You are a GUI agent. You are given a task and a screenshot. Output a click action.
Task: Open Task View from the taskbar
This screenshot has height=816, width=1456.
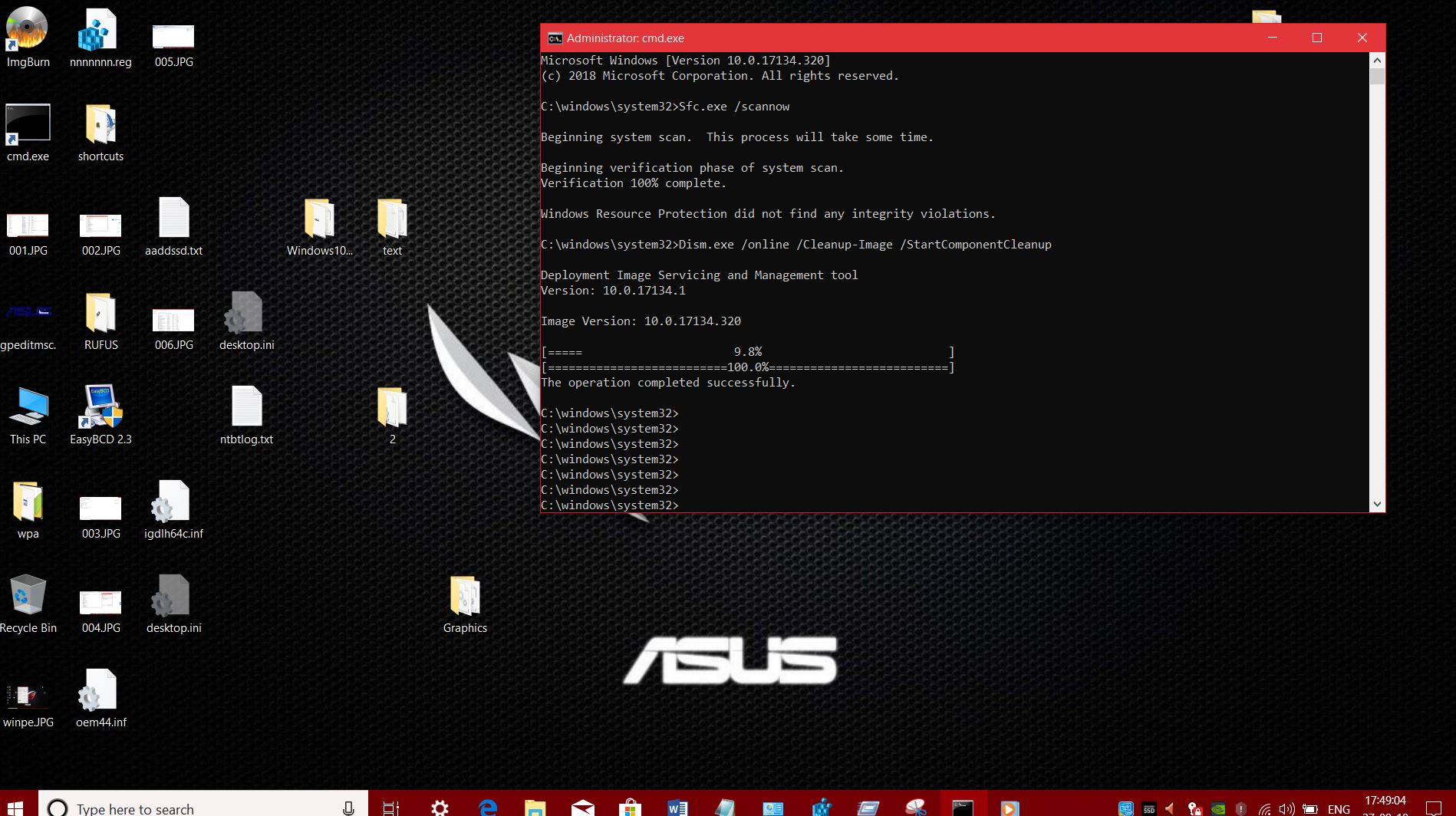click(391, 808)
